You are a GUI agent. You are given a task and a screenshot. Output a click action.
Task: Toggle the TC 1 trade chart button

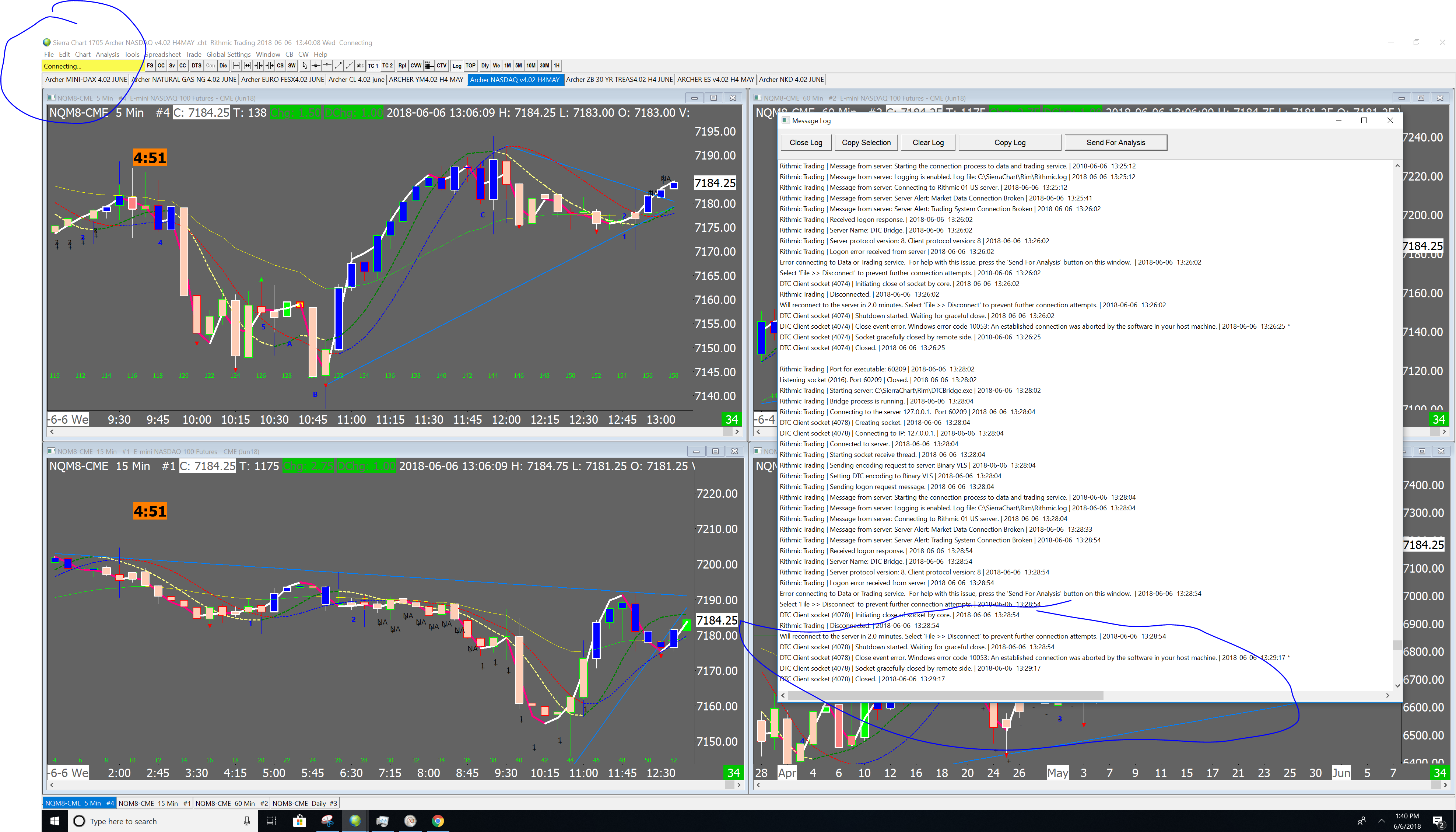(373, 66)
